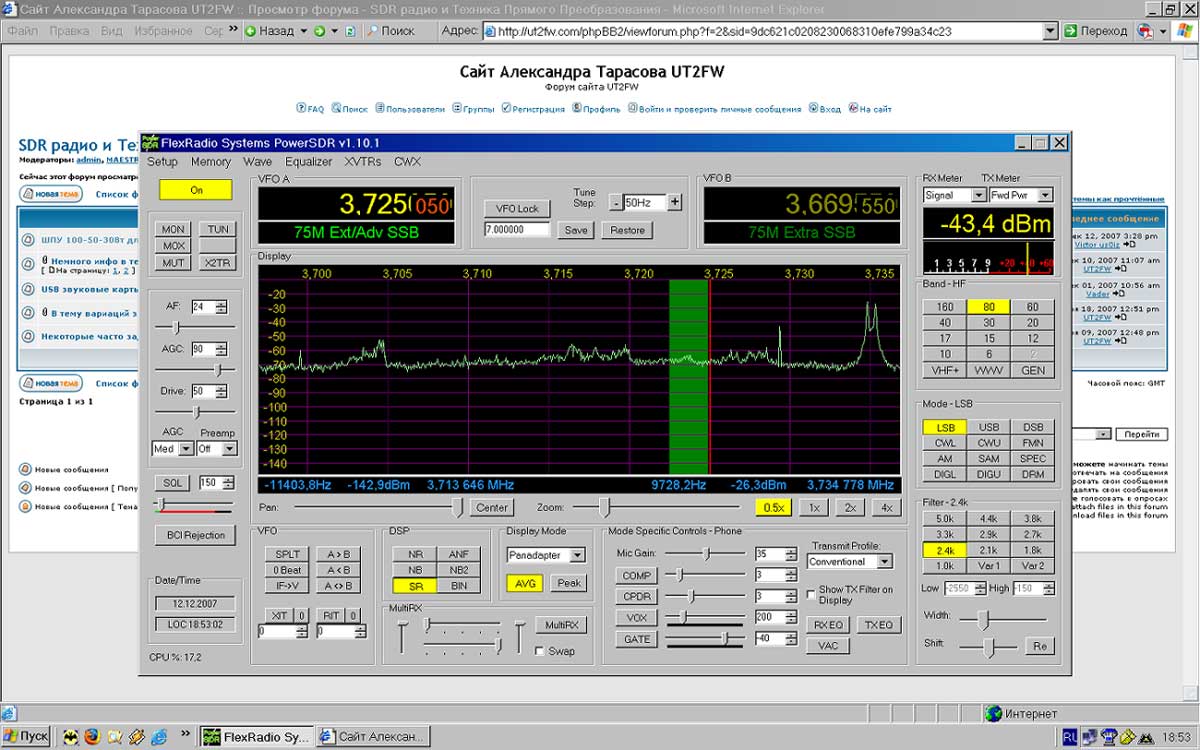This screenshot has width=1200, height=750.
Task: Check Show TX Filter on Display
Action: (x=810, y=592)
